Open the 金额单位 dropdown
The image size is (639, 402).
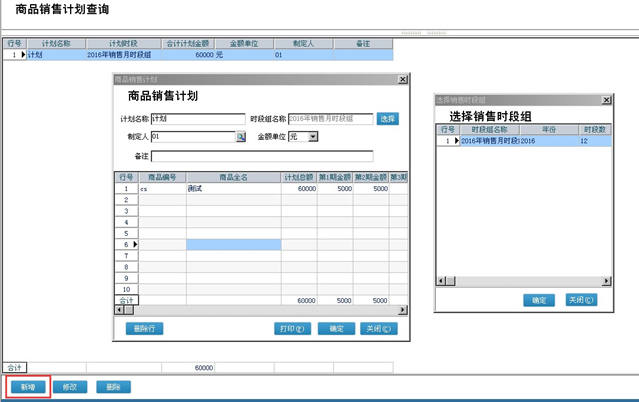(x=313, y=137)
